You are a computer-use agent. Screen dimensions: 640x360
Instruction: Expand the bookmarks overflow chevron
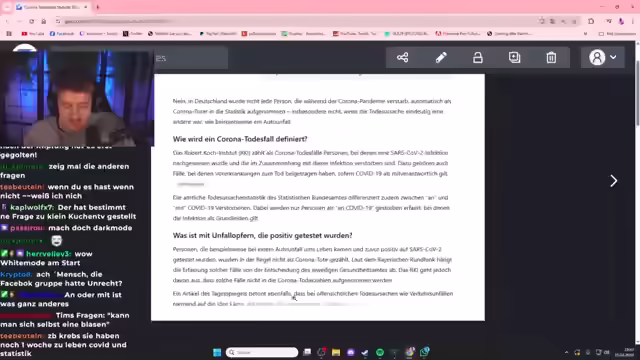(x=585, y=33)
